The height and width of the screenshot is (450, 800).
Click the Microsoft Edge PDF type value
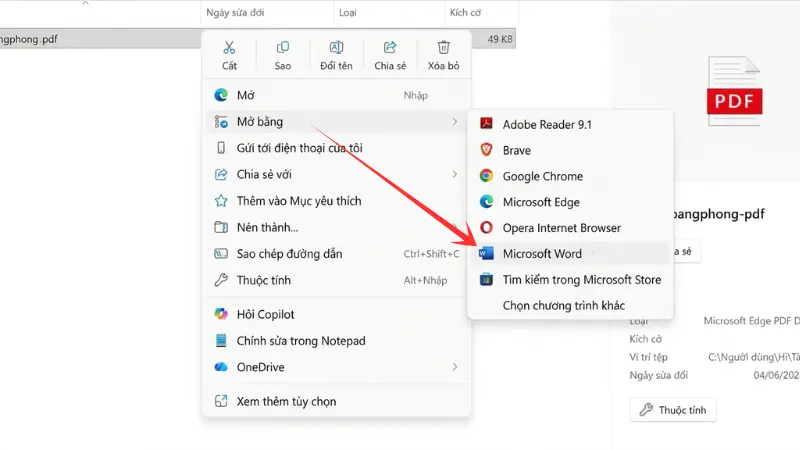click(x=752, y=320)
